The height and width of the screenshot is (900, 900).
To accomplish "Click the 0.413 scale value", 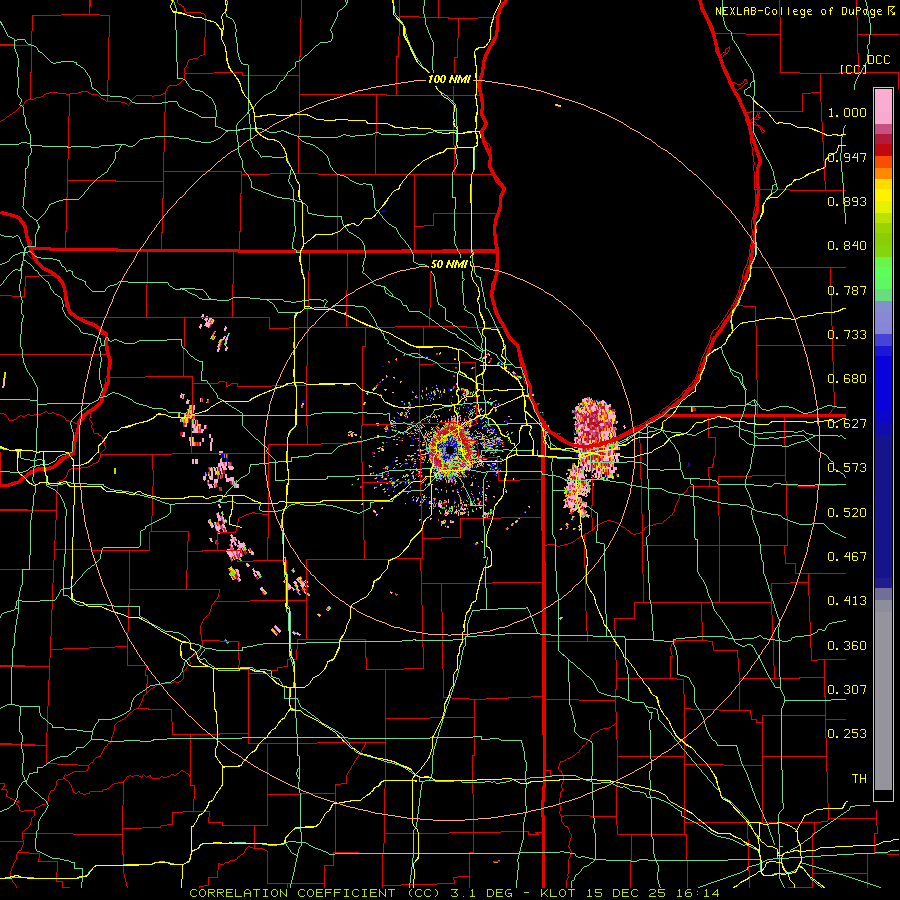I will click(x=847, y=601).
